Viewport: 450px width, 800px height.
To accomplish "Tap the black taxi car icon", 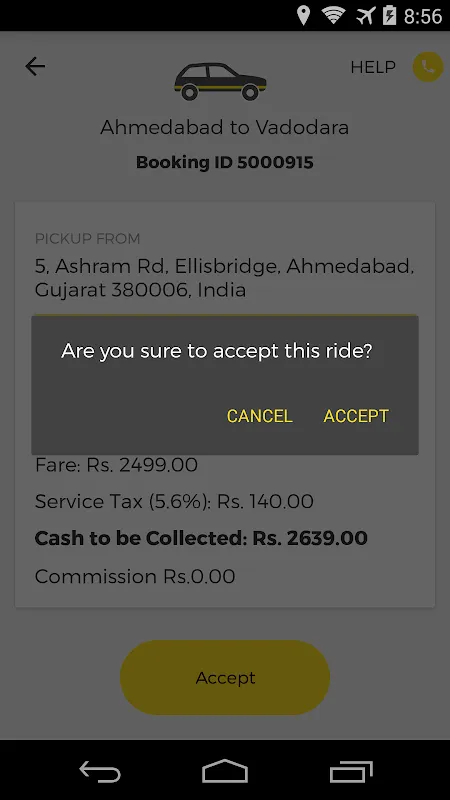I will pyautogui.click(x=220, y=81).
